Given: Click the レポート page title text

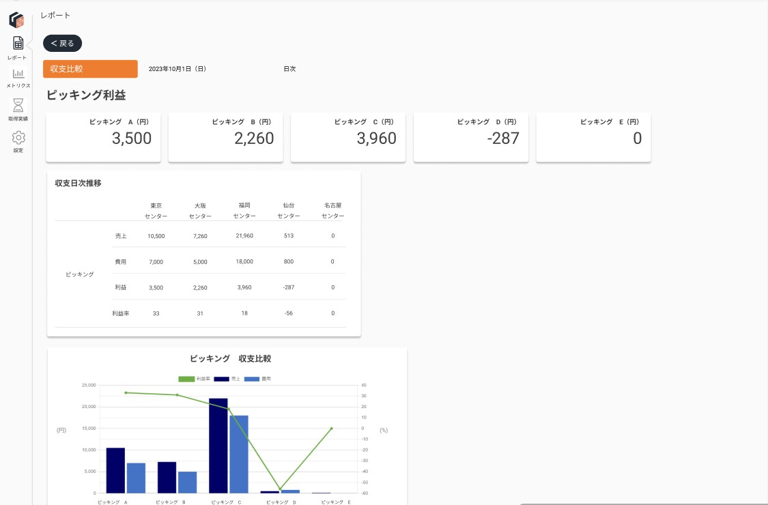Looking at the screenshot, I should coord(55,15).
